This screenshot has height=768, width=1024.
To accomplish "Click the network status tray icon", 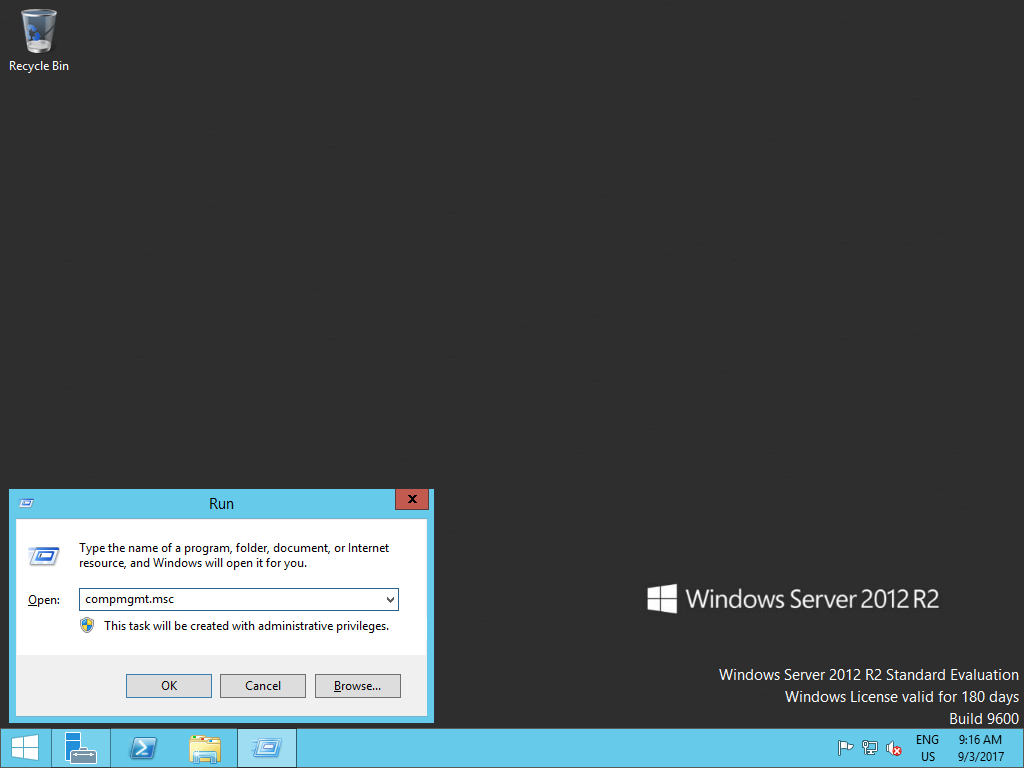I will tap(868, 748).
